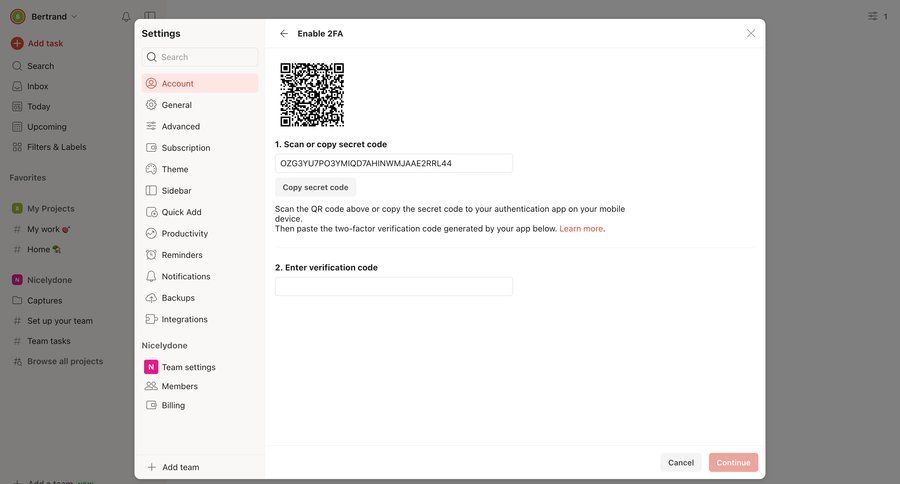
Task: Click the Bertrand avatar circle
Action: (x=18, y=17)
